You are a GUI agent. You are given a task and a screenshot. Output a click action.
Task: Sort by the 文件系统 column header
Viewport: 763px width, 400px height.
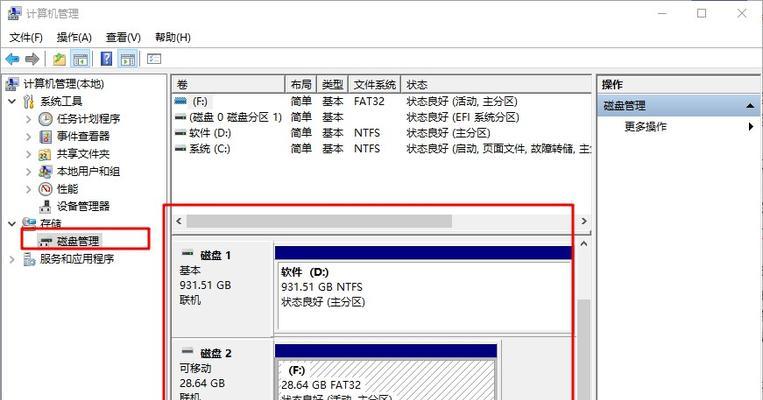pos(374,85)
